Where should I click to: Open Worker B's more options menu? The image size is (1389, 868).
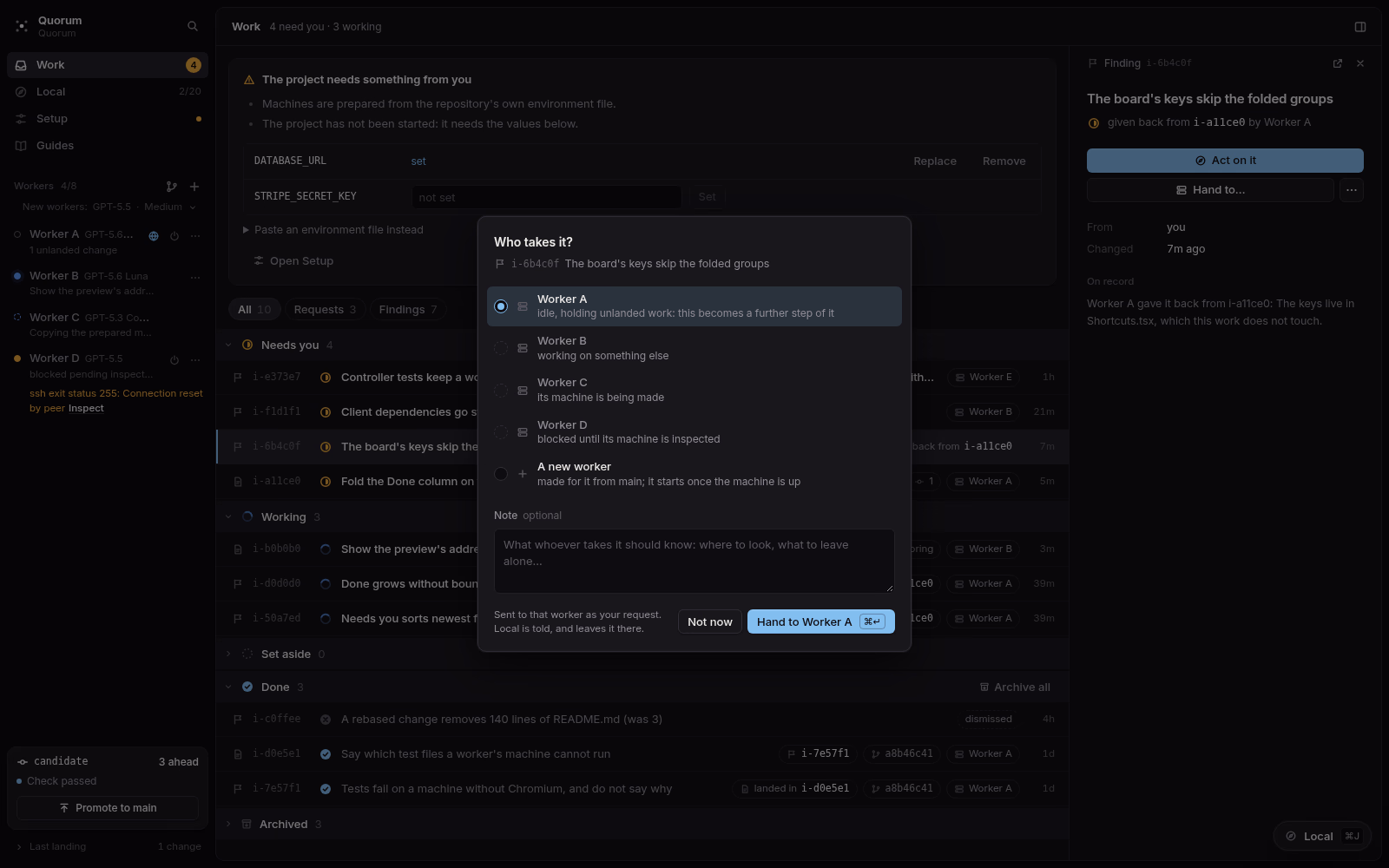[195, 278]
